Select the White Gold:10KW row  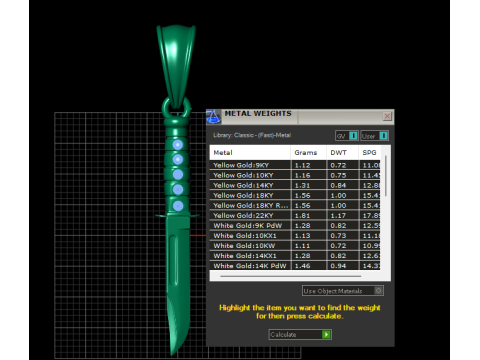[x=295, y=246]
